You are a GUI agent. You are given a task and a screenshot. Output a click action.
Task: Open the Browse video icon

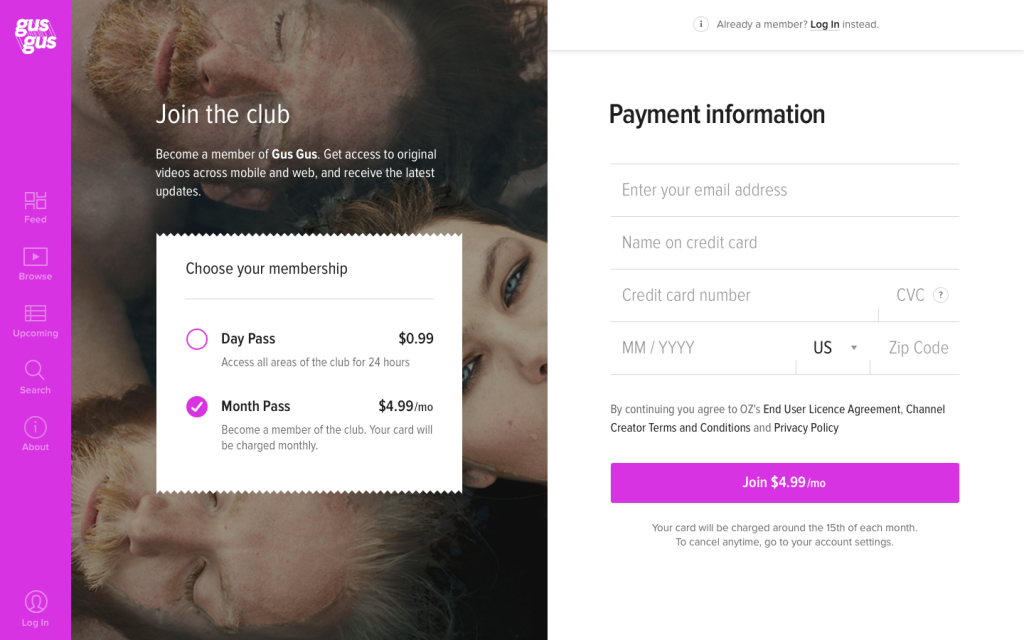click(x=36, y=258)
